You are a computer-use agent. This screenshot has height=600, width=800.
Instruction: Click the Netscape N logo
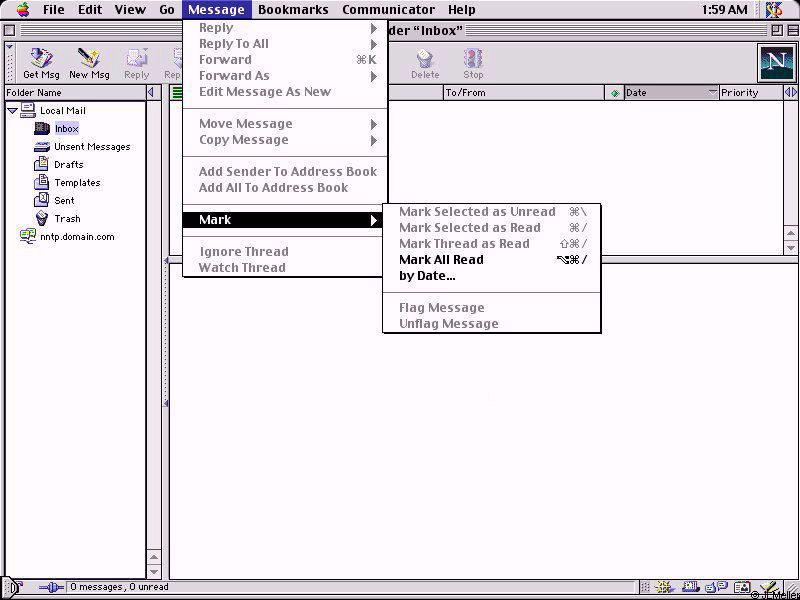(776, 63)
